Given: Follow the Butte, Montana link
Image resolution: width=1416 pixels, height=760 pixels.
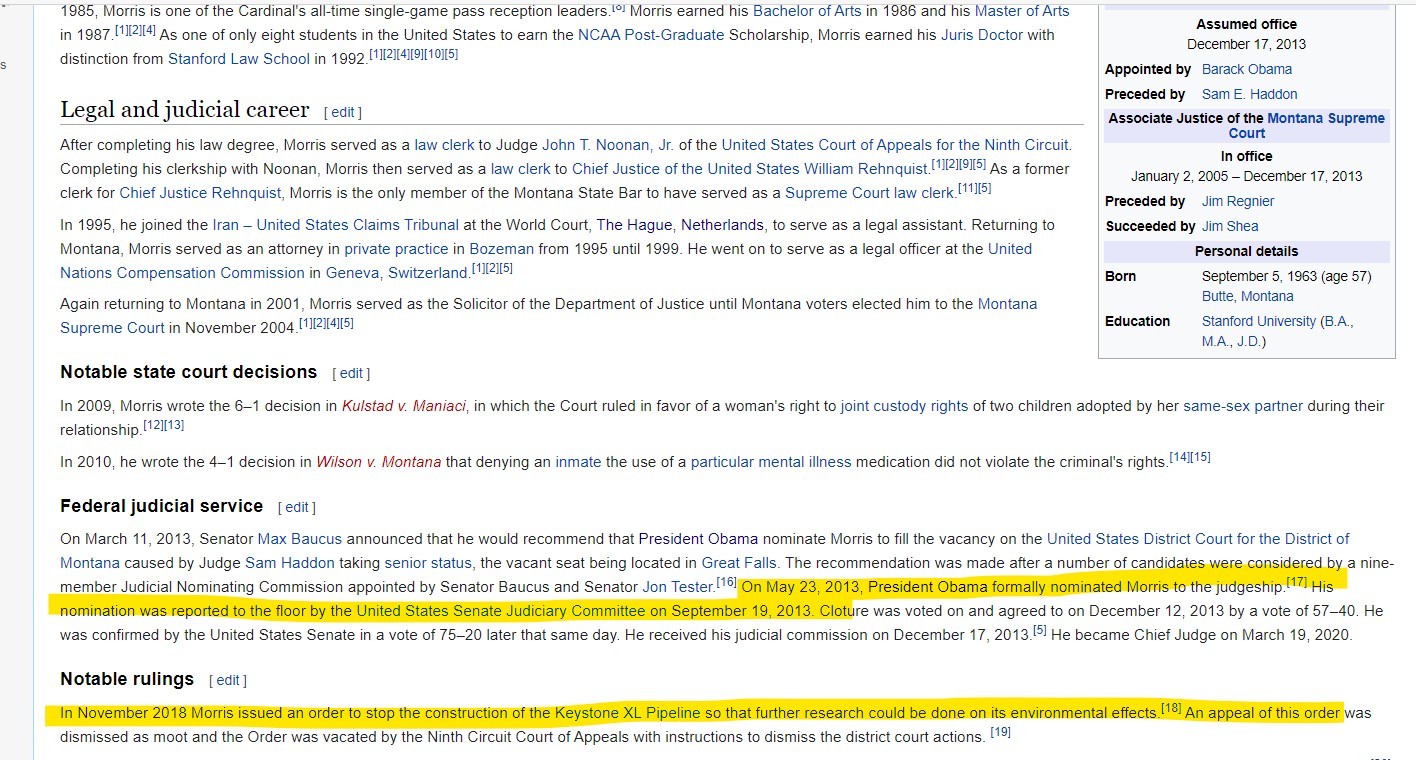Looking at the screenshot, I should [x=1247, y=296].
